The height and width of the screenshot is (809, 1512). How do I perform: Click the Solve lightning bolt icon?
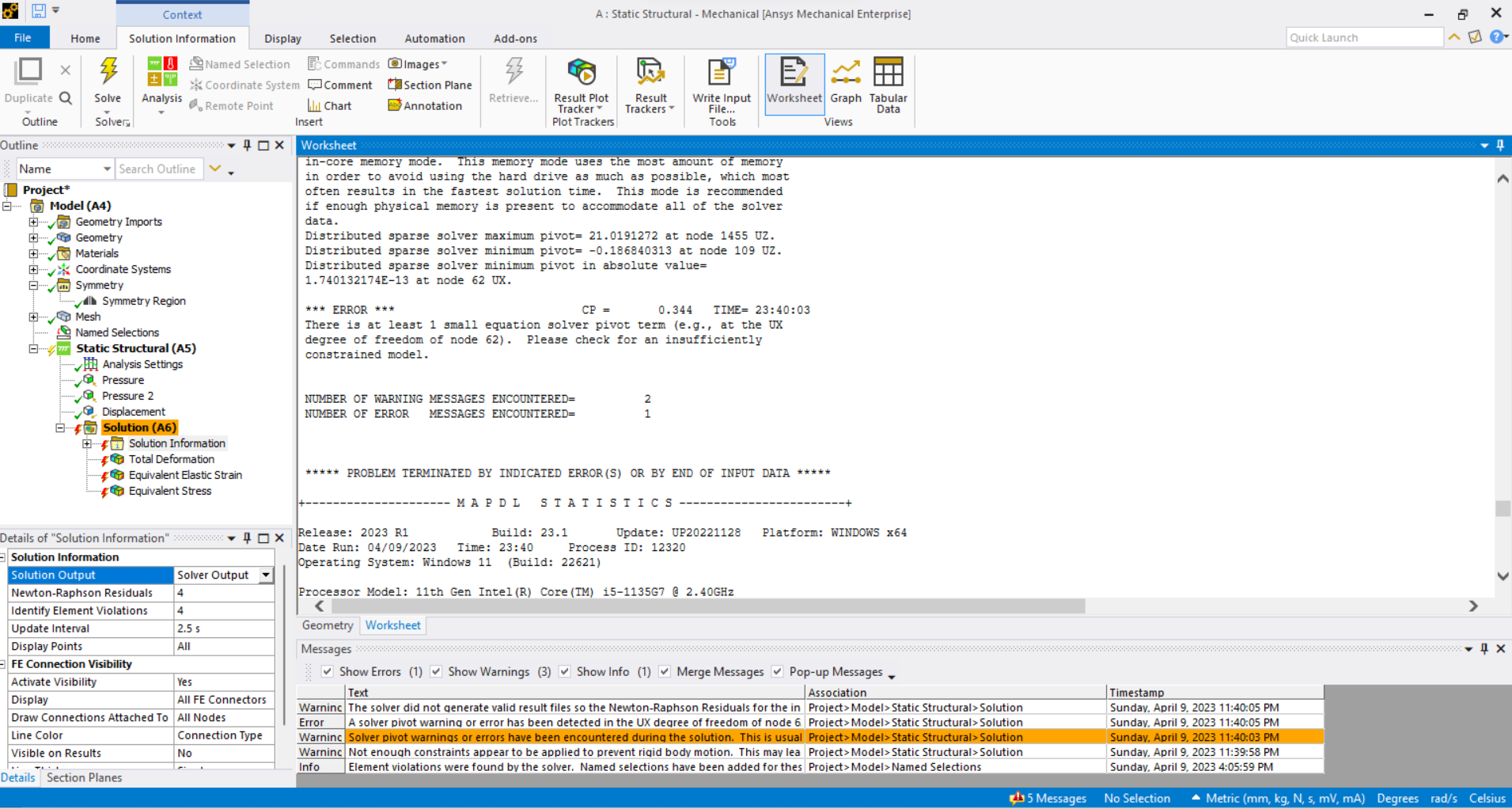point(108,72)
